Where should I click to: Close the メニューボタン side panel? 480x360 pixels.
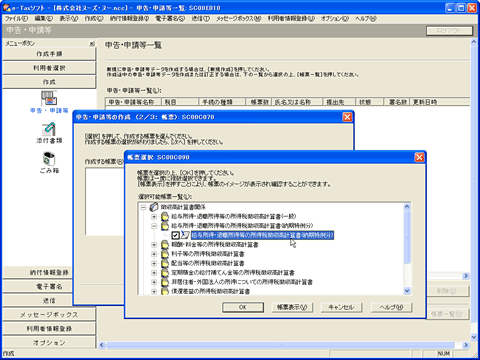pyautogui.click(x=92, y=43)
